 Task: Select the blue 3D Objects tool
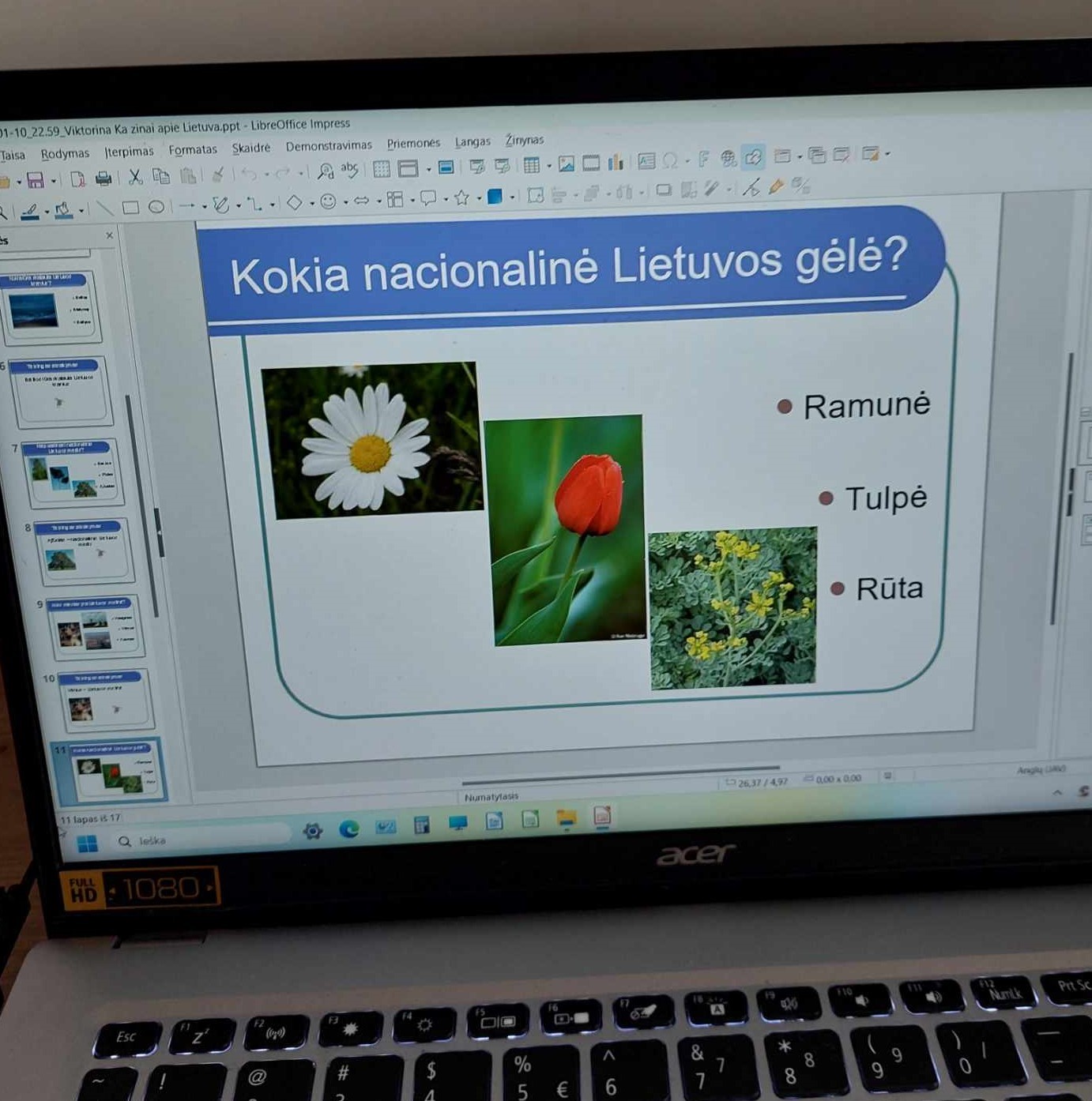tap(495, 196)
